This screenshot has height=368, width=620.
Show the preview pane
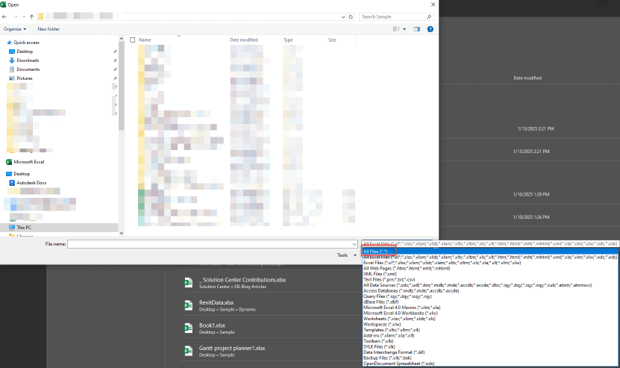click(417, 29)
